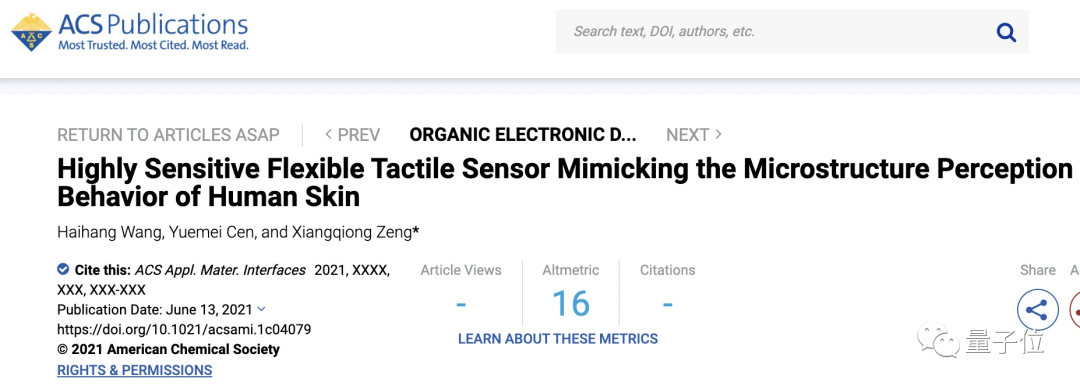
Task: Click the left chevron beside PREV
Action: (329, 134)
